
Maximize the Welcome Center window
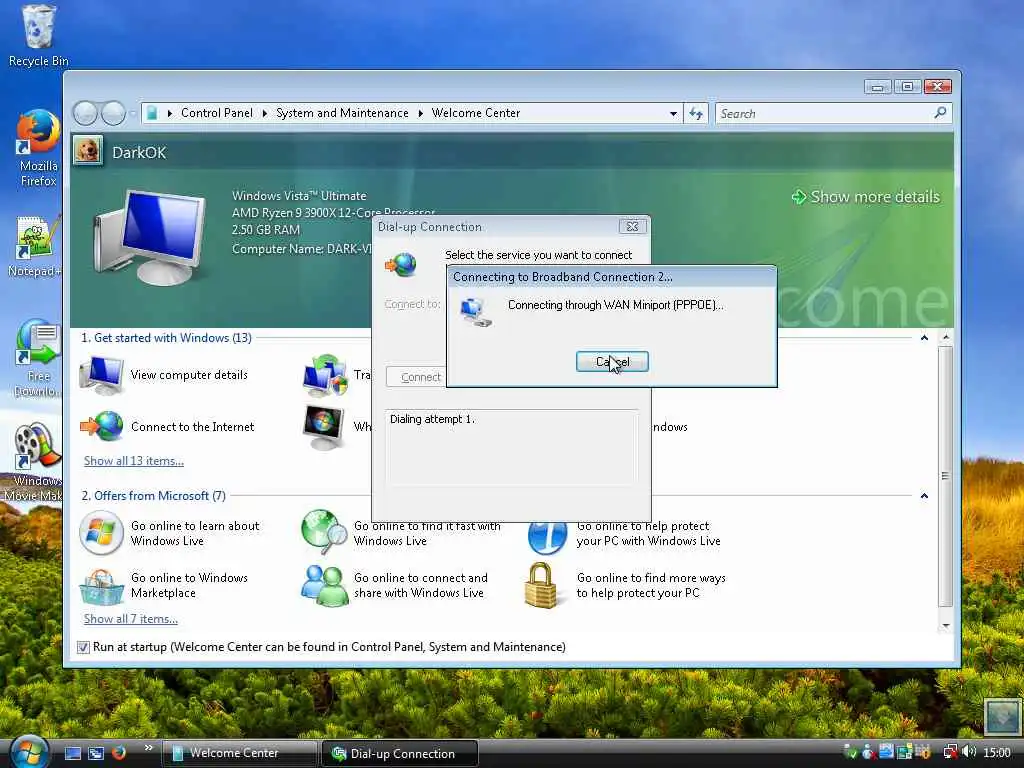pos(907,86)
